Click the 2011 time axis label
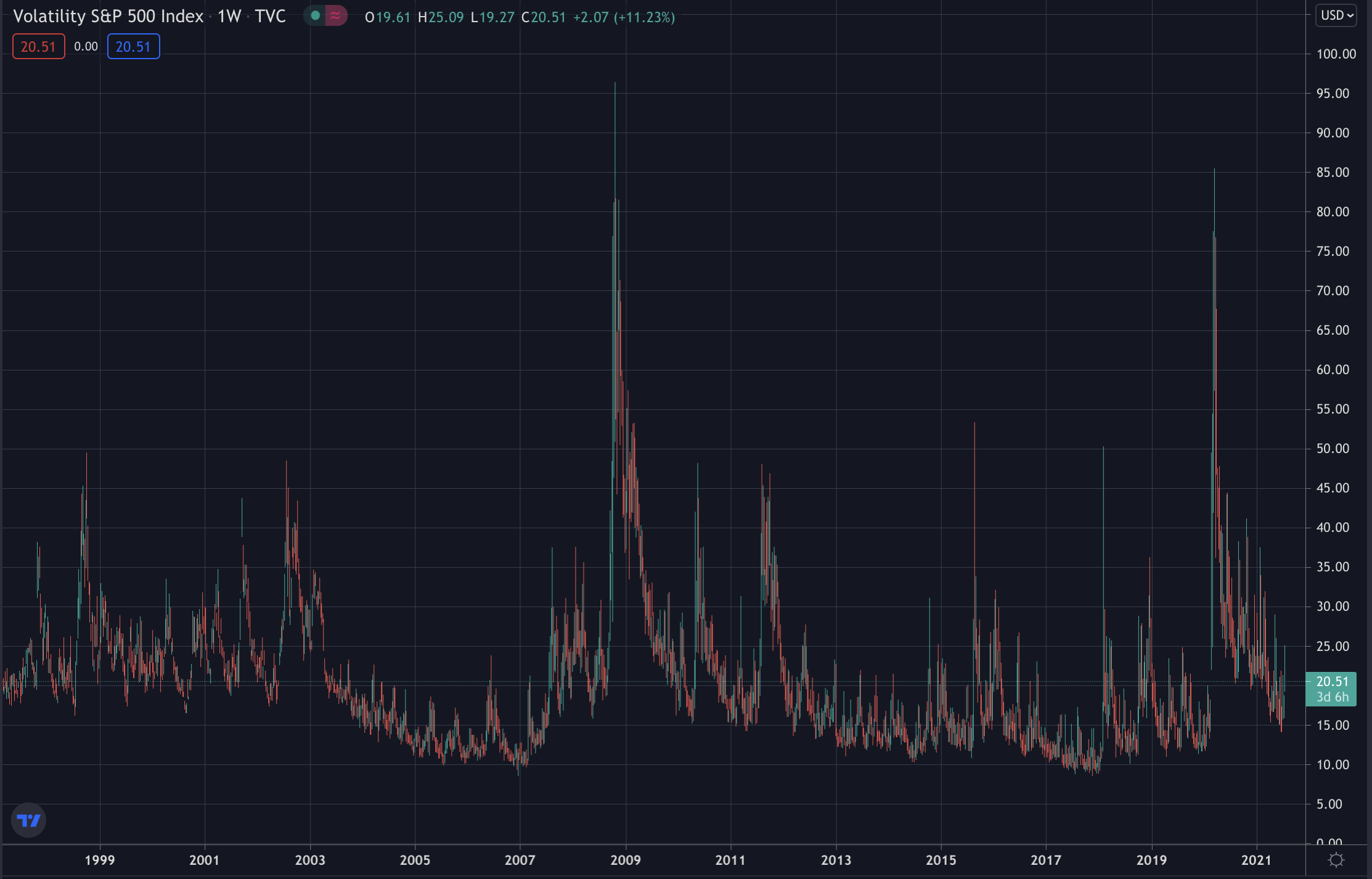Screen dimensions: 1372x879 [x=730, y=860]
